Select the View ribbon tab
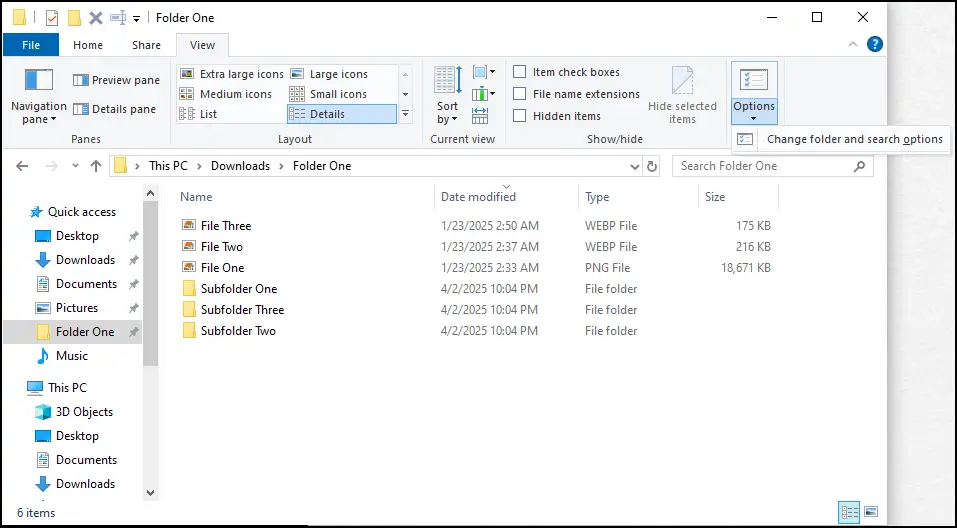This screenshot has height=528, width=957. (203, 45)
